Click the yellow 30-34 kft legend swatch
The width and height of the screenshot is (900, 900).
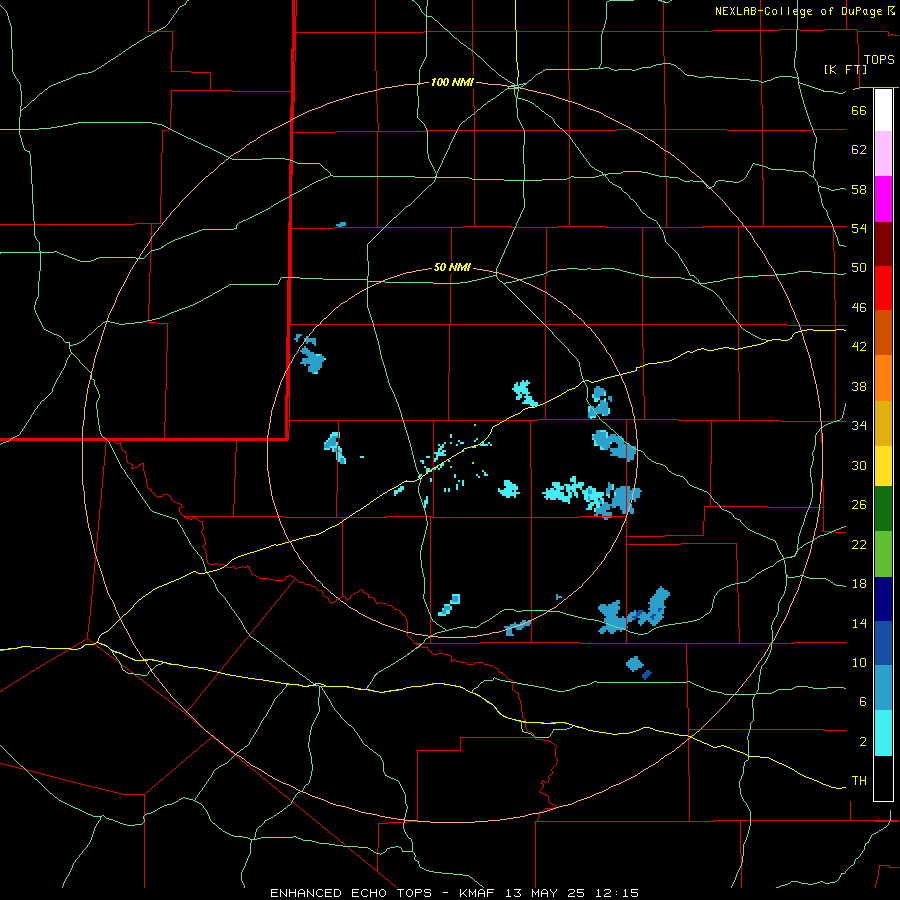click(883, 466)
